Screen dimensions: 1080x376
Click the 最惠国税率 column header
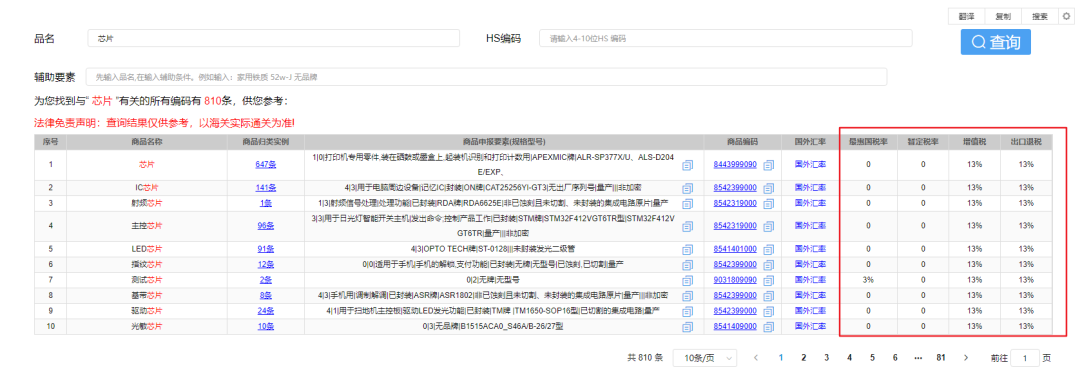click(868, 141)
